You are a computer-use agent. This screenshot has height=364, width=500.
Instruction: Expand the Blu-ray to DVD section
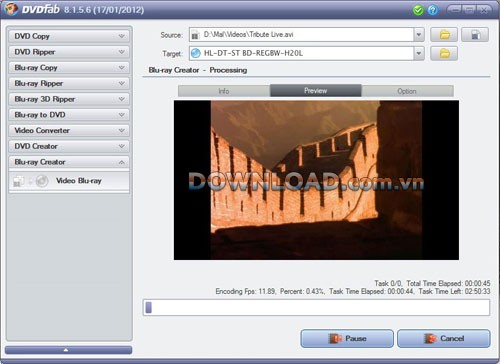[x=69, y=115]
